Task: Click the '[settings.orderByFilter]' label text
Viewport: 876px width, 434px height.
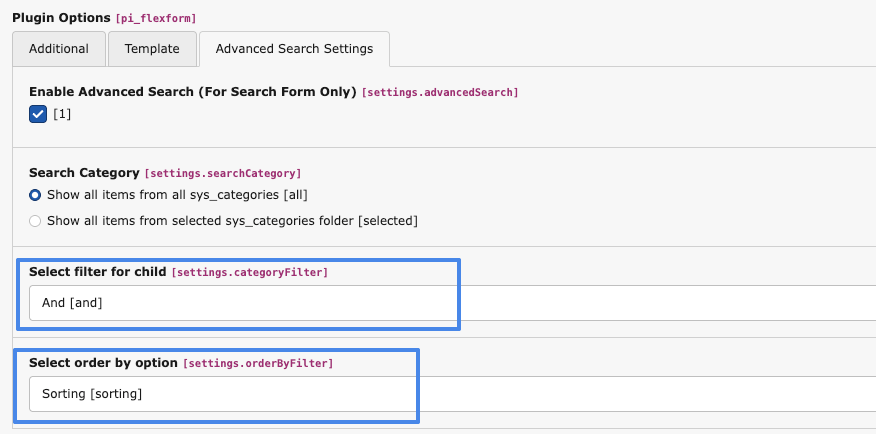Action: [x=258, y=364]
